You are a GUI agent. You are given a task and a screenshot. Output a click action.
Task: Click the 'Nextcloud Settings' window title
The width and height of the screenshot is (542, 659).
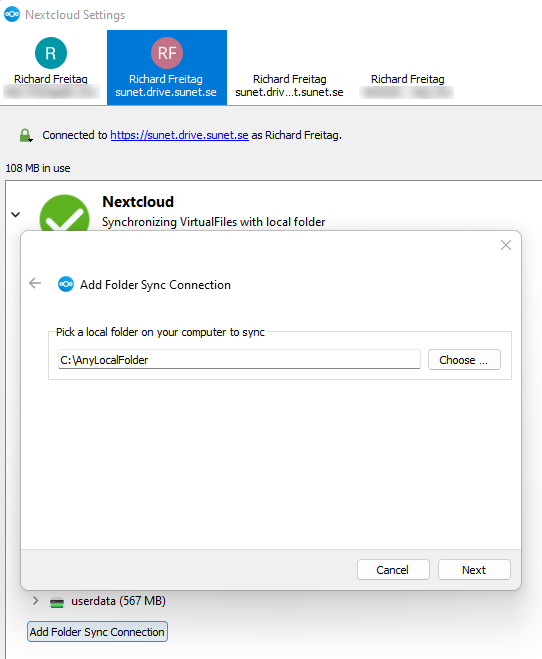tap(75, 15)
